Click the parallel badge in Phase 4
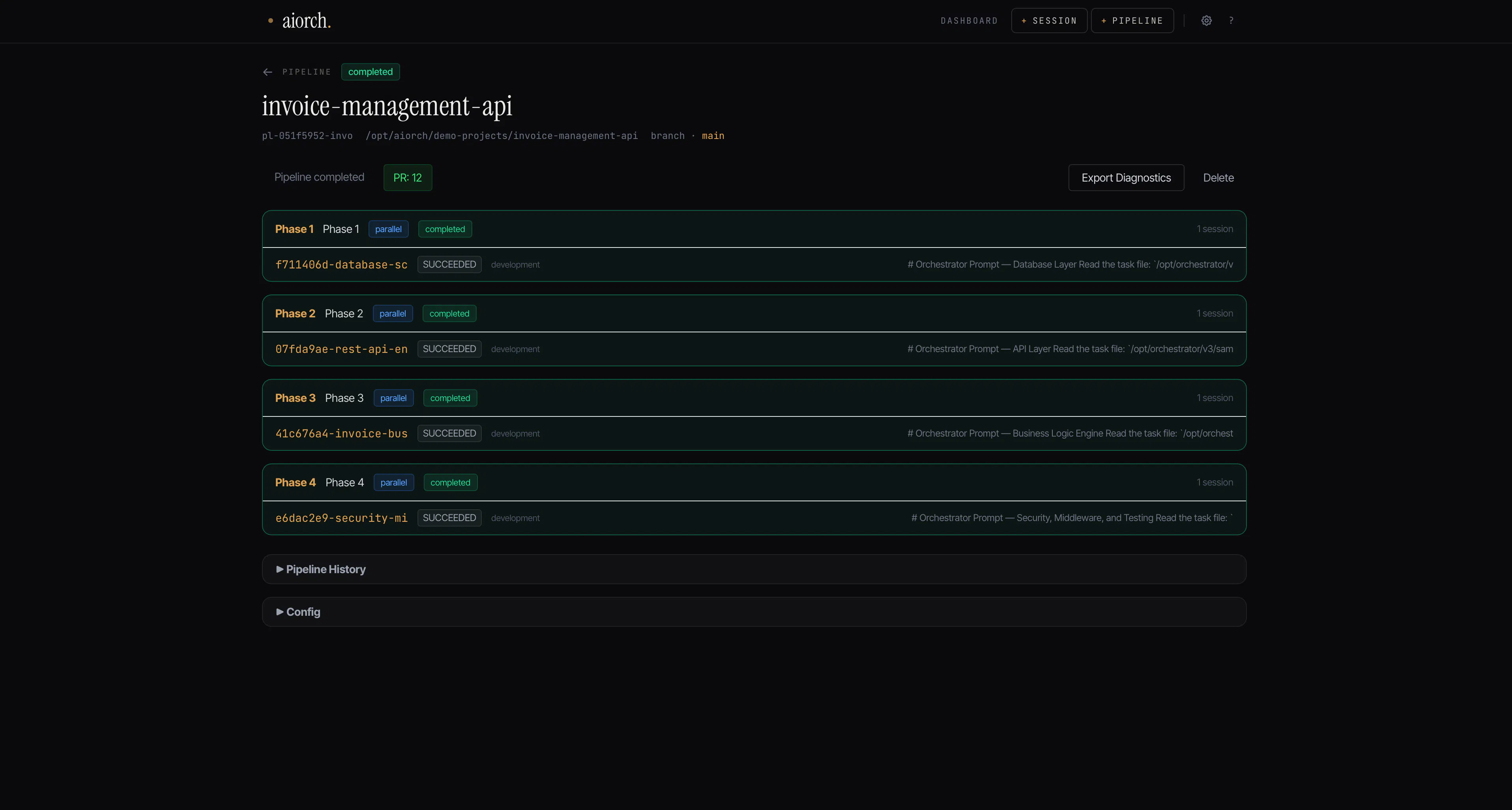Screen dimensions: 1512x810 point(393,483)
